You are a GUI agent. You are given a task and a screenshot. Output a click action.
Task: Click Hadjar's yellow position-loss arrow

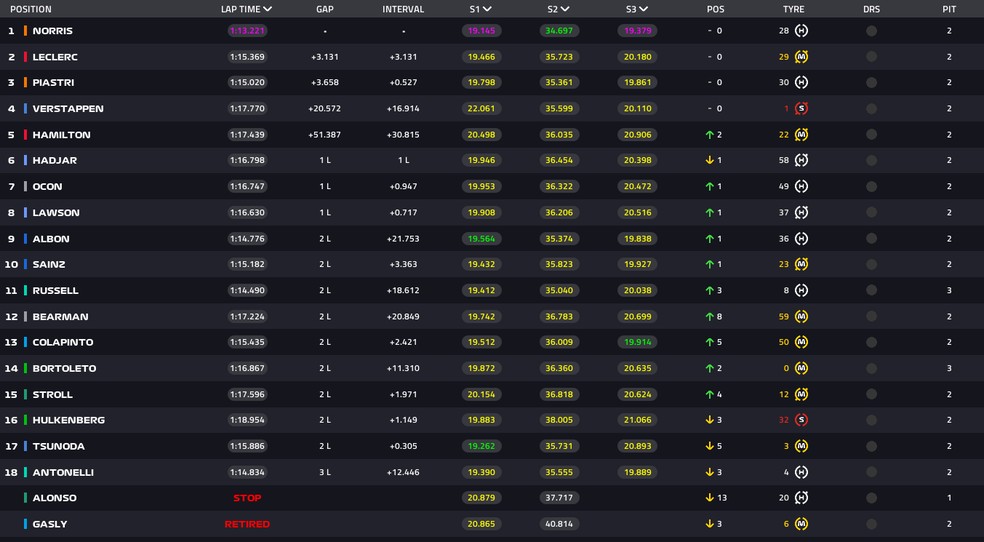[x=710, y=160]
